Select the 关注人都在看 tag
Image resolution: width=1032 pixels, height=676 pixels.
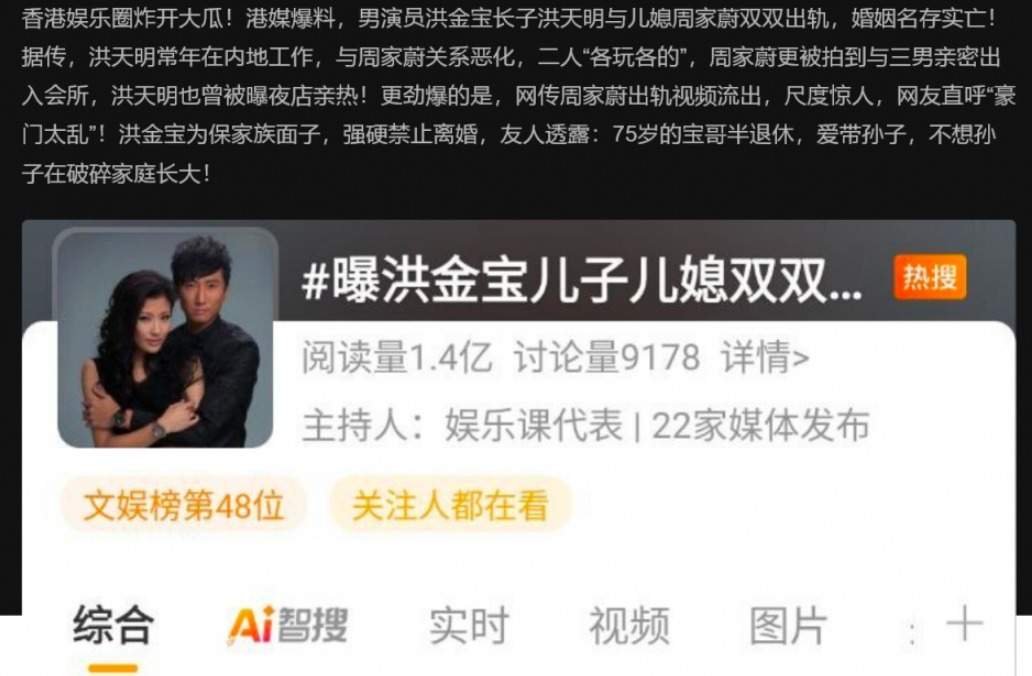point(450,506)
